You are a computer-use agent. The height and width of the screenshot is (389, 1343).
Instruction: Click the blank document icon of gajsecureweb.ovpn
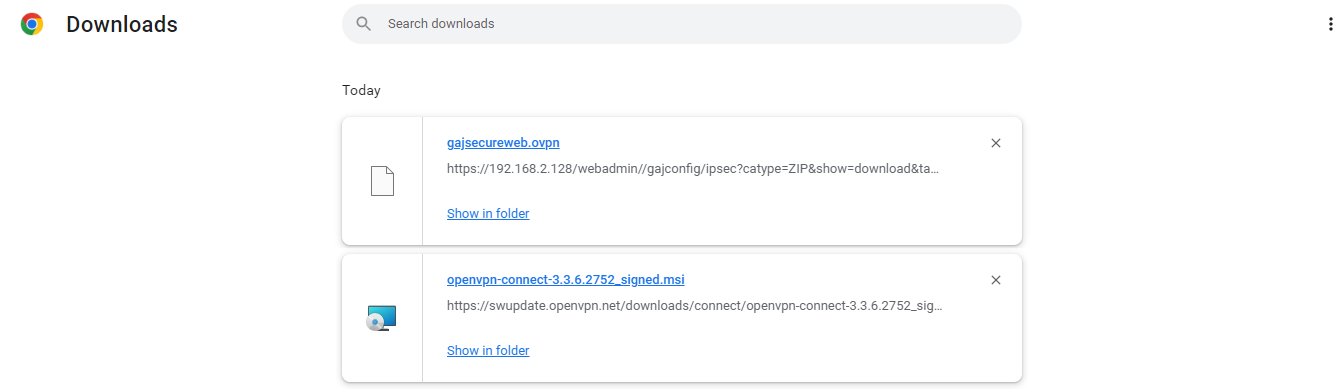click(382, 181)
